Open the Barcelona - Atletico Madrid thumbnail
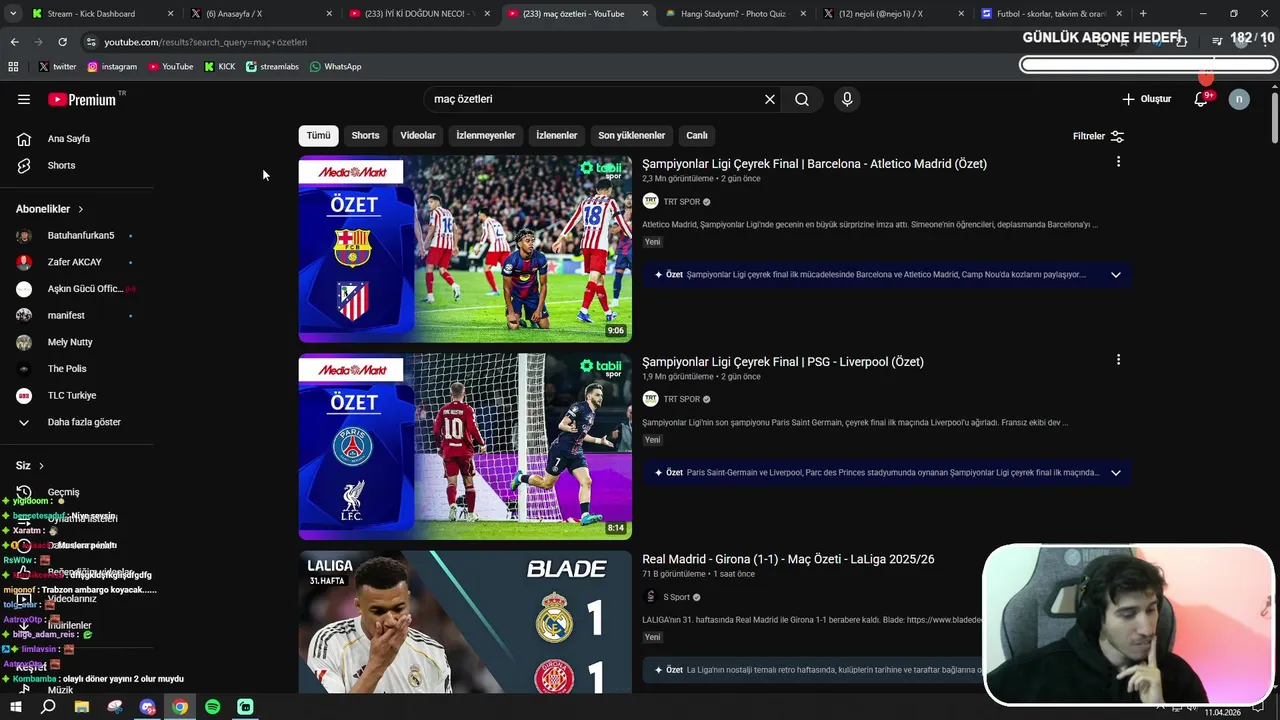Viewport: 1280px width, 720px height. (465, 249)
